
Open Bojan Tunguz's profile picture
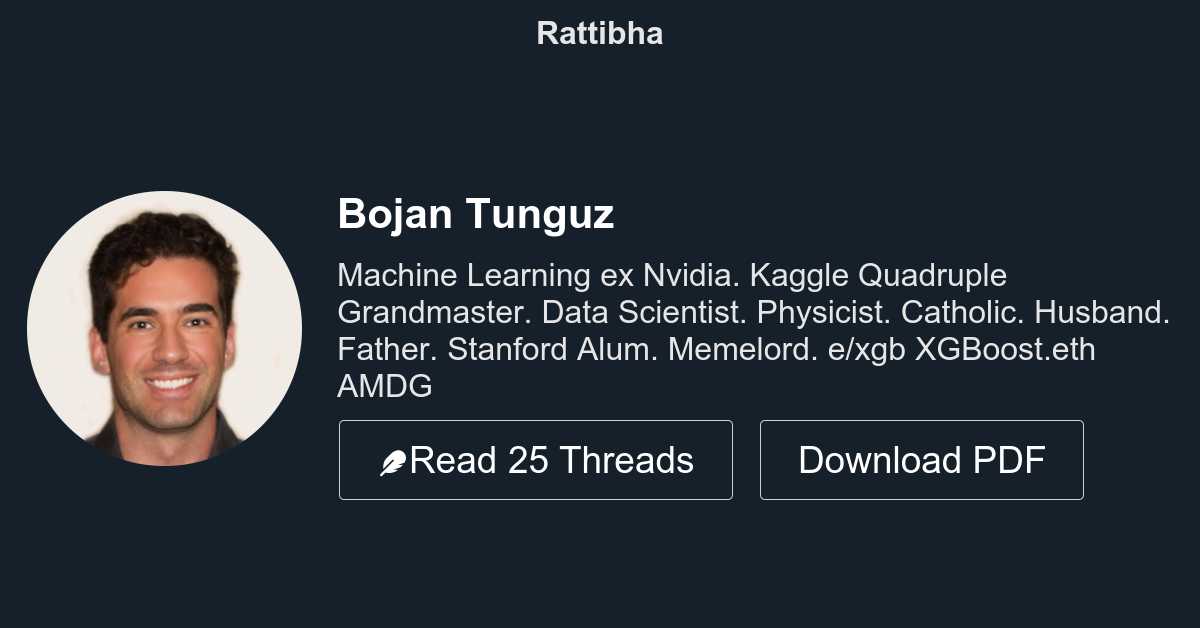click(164, 328)
